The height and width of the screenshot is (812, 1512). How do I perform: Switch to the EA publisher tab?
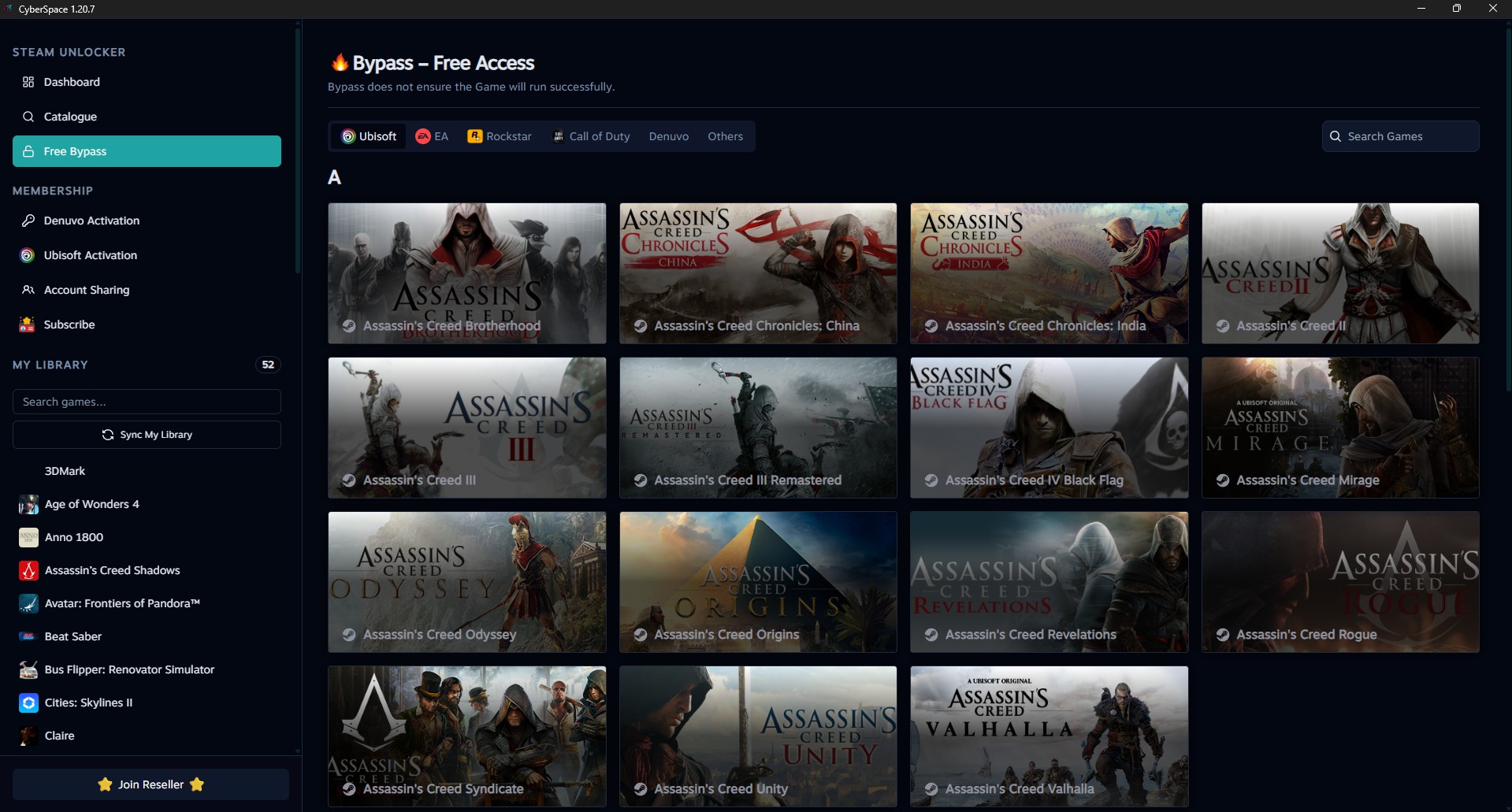coord(432,136)
